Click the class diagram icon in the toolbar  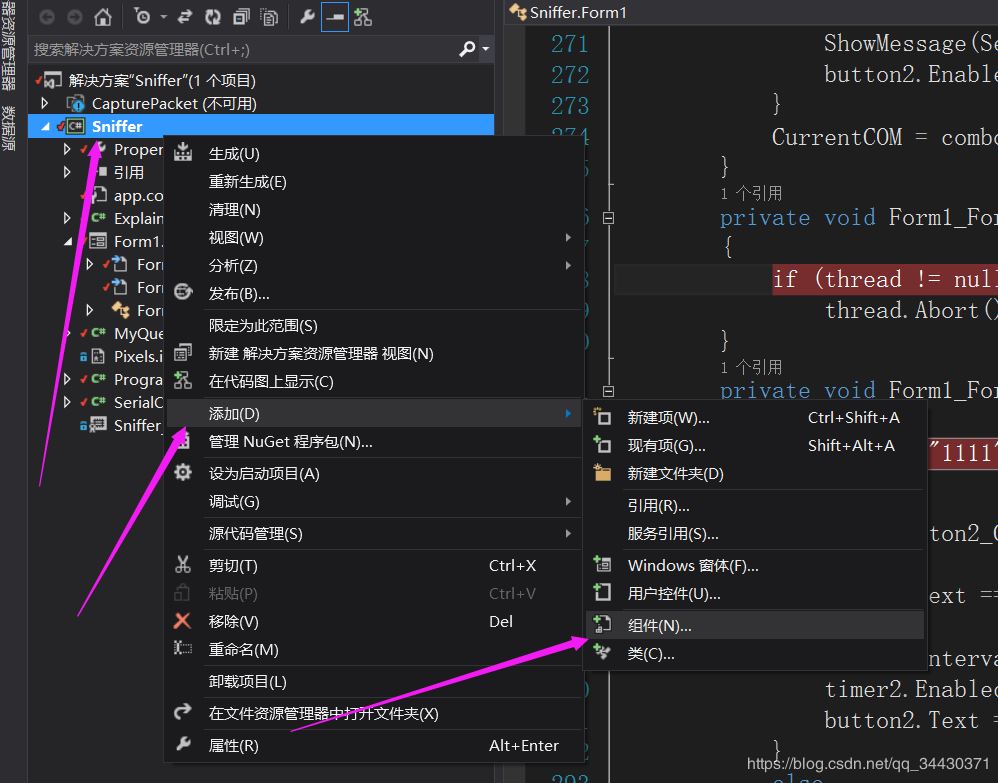point(363,17)
